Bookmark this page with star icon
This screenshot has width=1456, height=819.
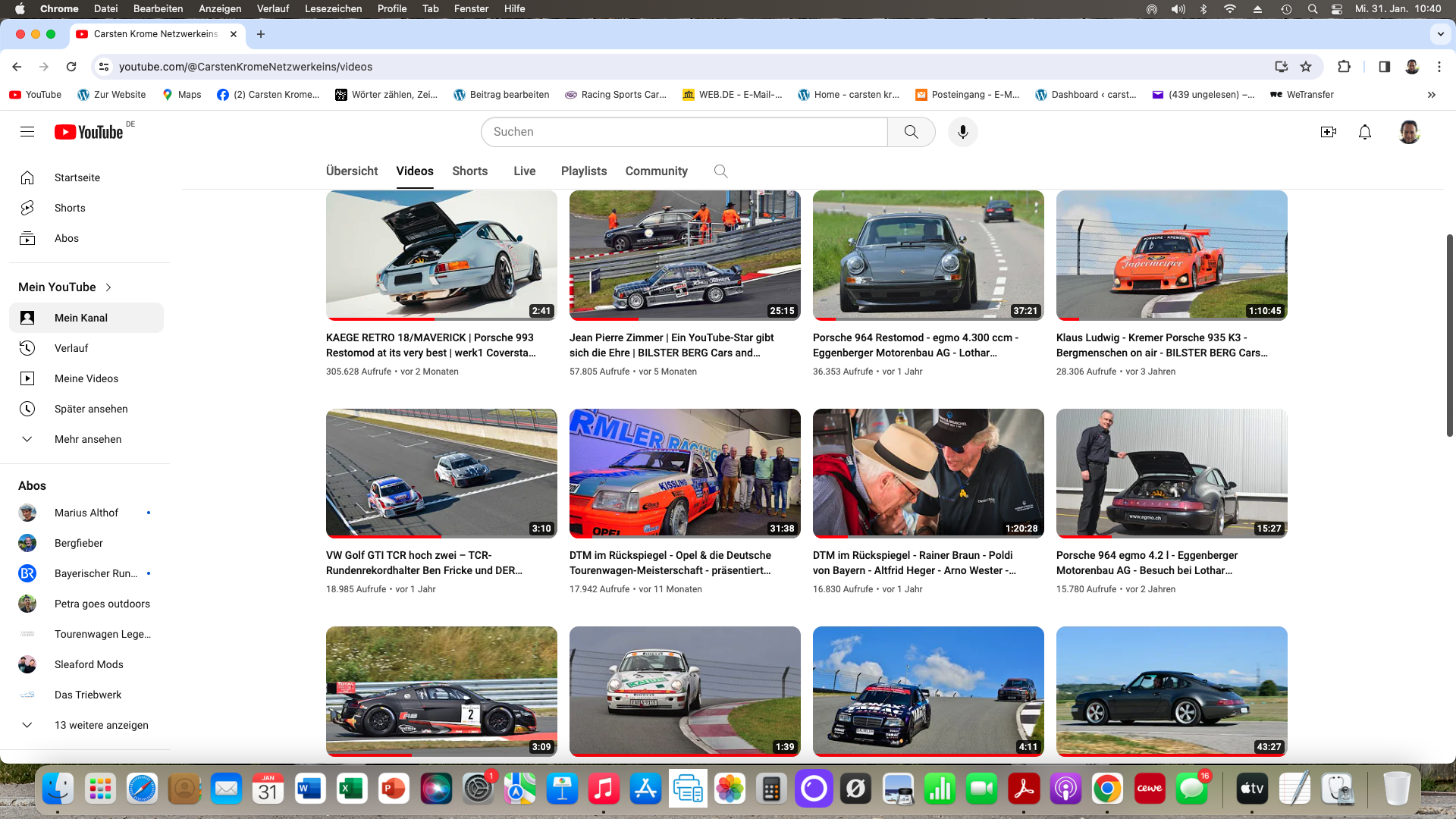tap(1306, 67)
